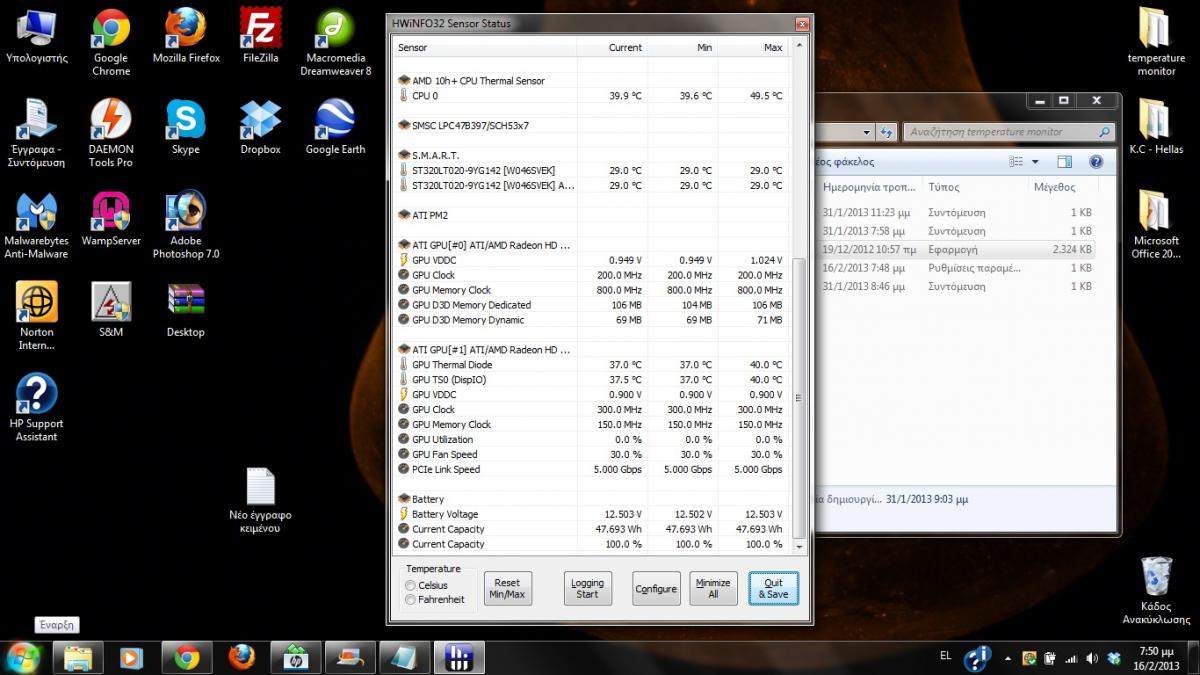Open Google Chrome desktop shortcut

pyautogui.click(x=111, y=42)
